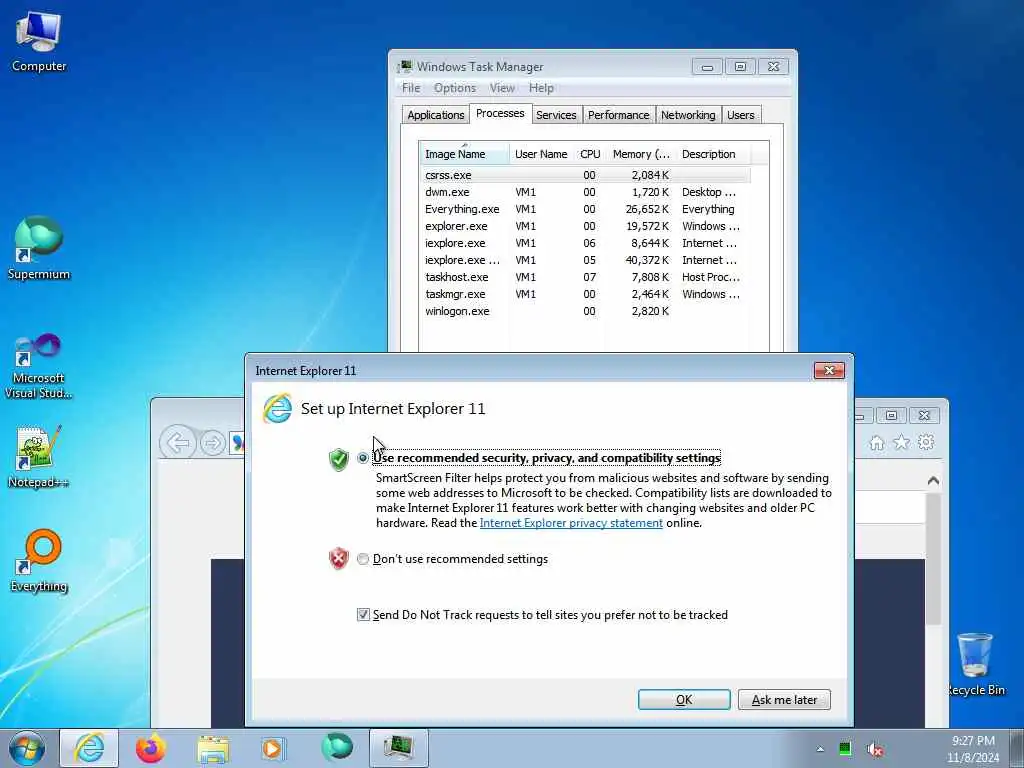The width and height of the screenshot is (1024, 768).
Task: Open Microsoft Visual Studio desktop shortcut
Action: pyautogui.click(x=39, y=366)
